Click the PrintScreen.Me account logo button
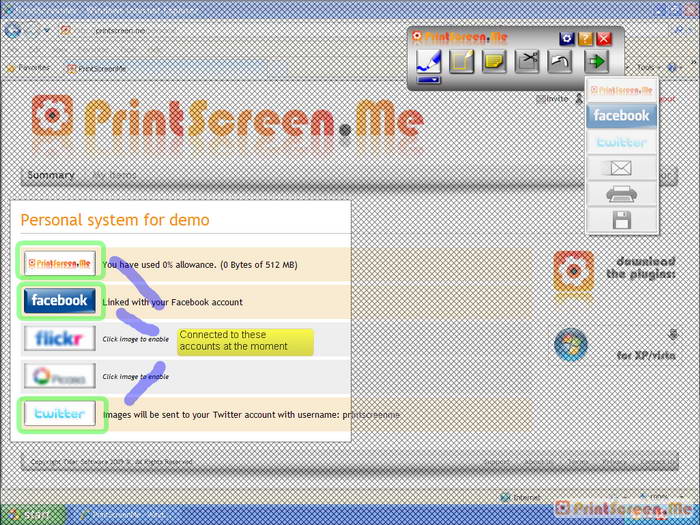700x525 pixels. click(x=60, y=263)
